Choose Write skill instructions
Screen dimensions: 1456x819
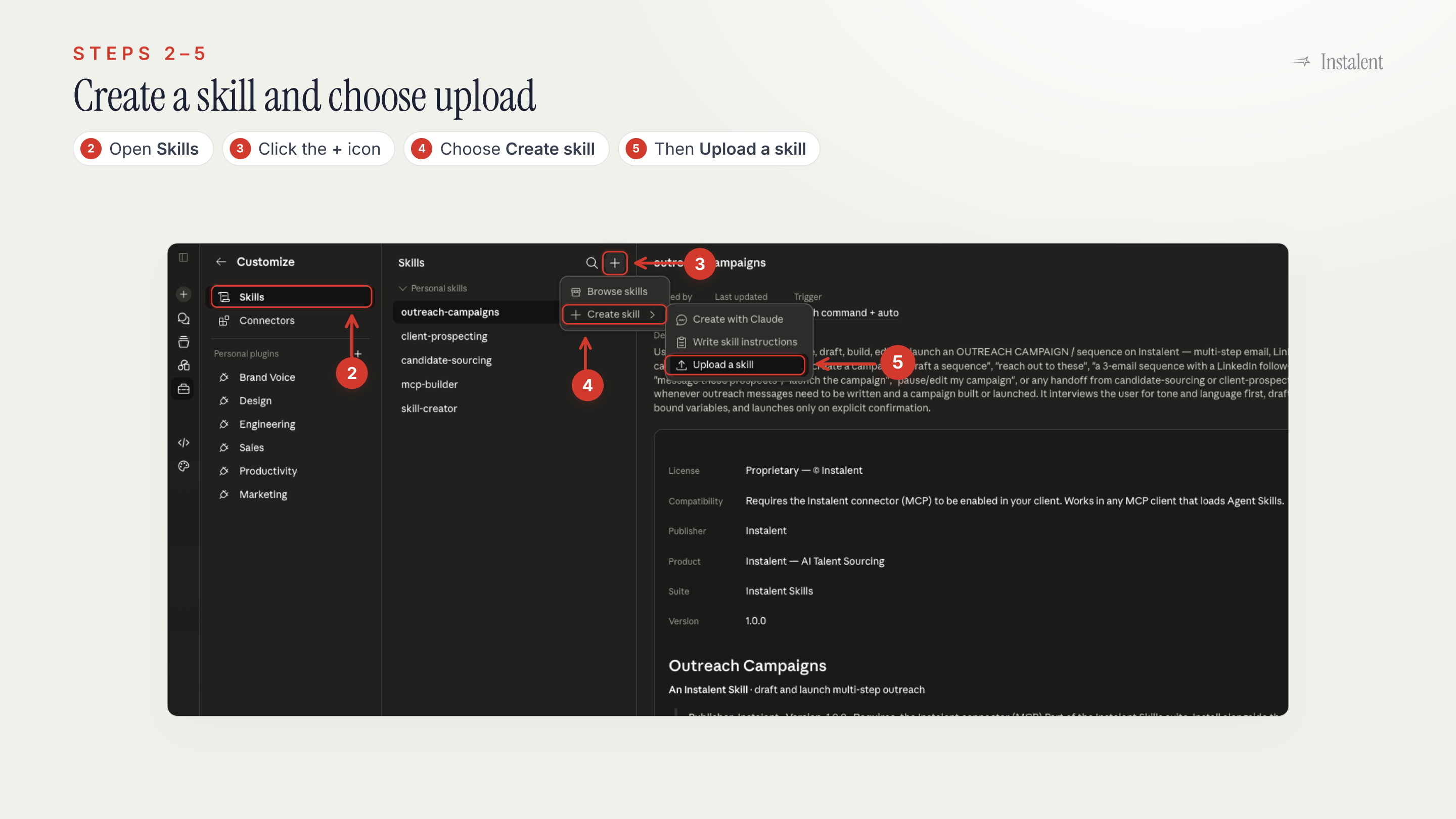pos(739,342)
